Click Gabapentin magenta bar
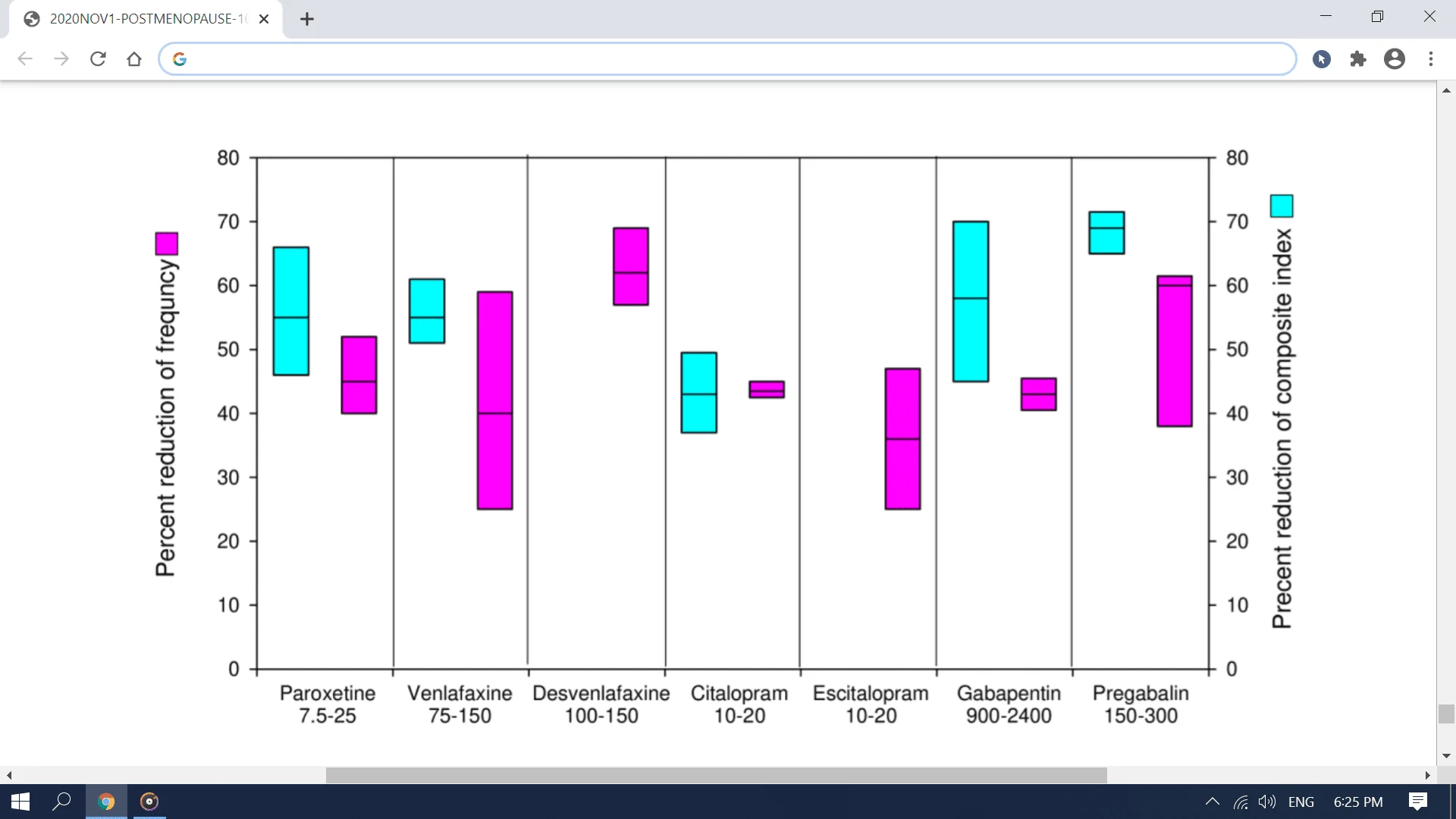 1039,394
